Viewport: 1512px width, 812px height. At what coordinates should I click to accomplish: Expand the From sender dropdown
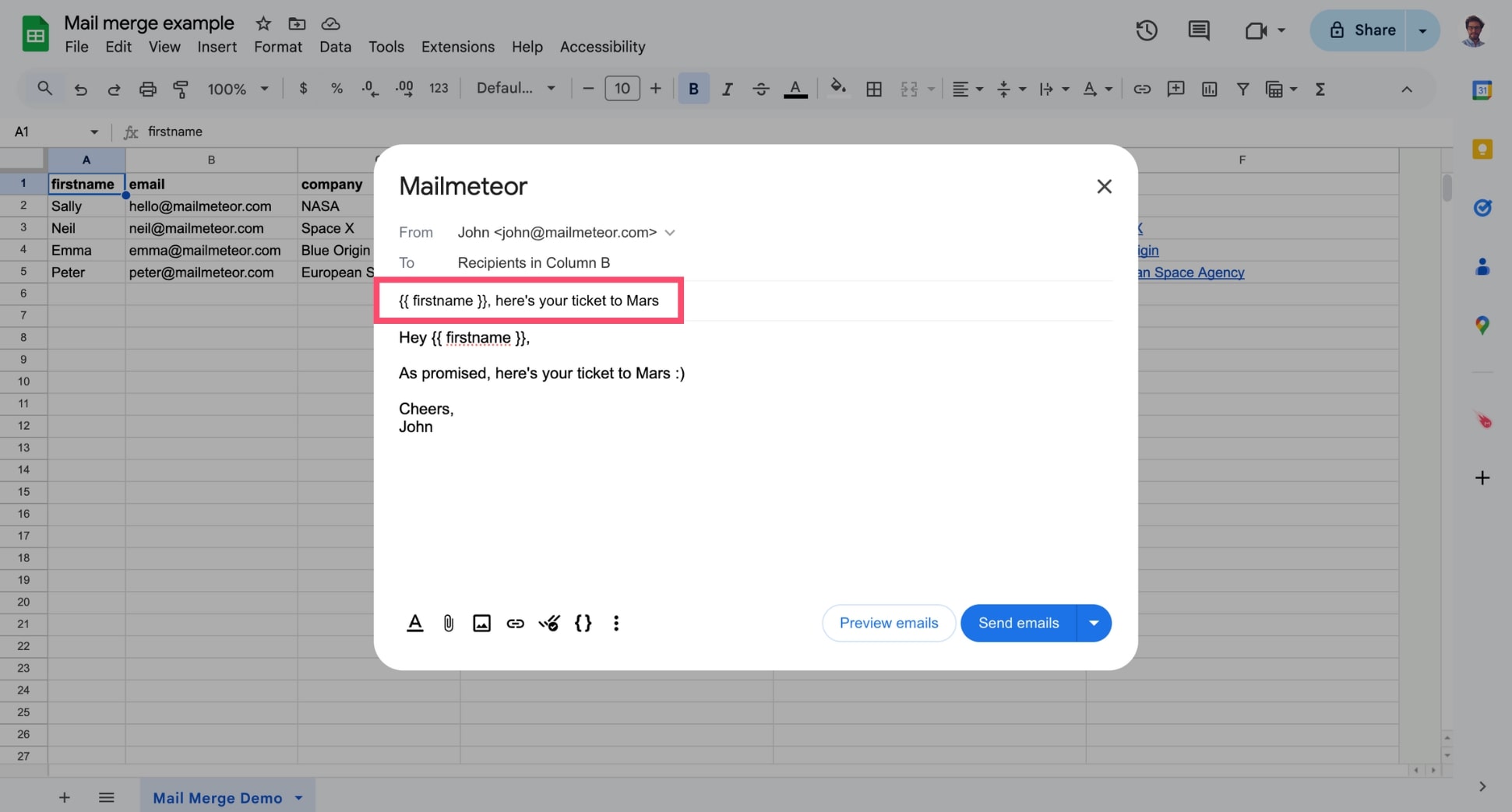point(670,233)
